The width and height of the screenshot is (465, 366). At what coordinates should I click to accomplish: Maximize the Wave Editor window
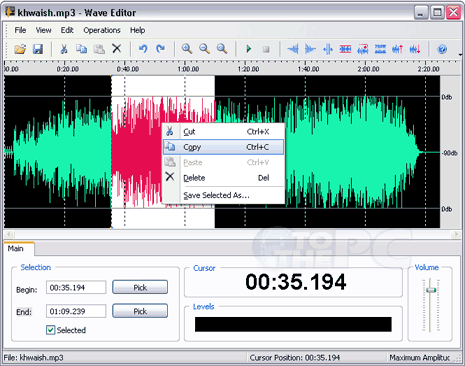click(437, 13)
